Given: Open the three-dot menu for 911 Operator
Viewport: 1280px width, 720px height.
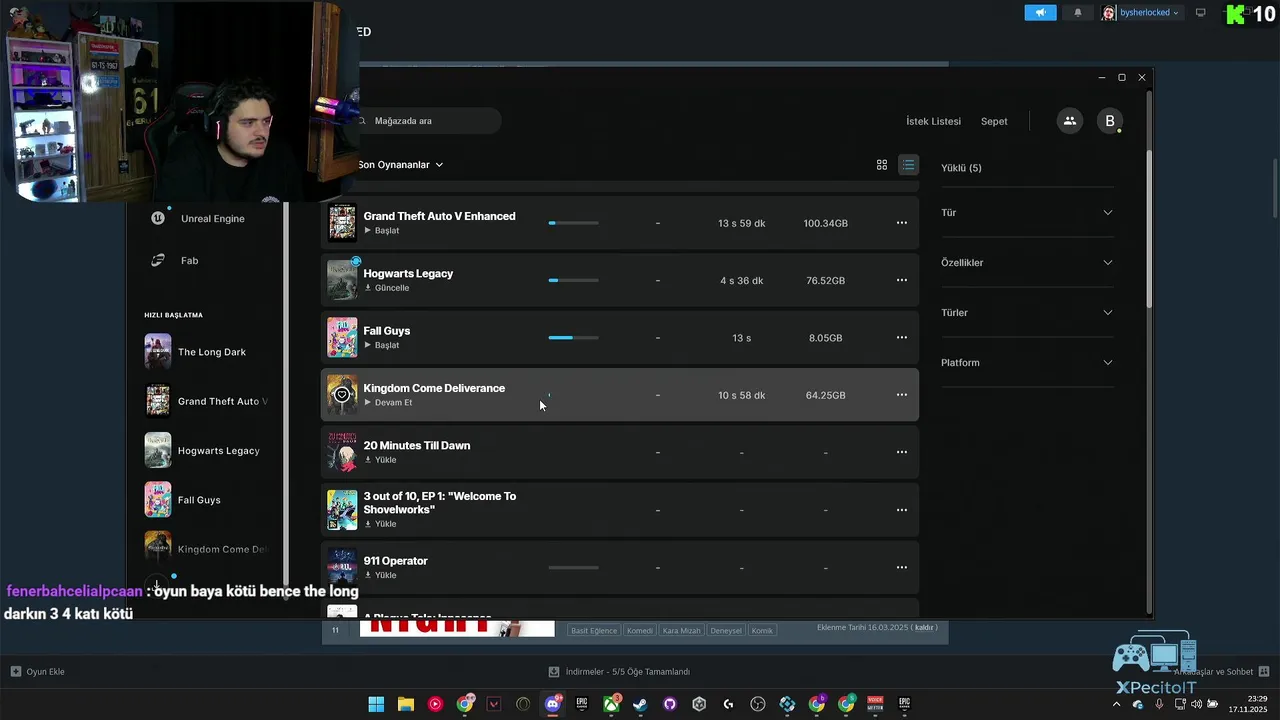Looking at the screenshot, I should tap(901, 567).
